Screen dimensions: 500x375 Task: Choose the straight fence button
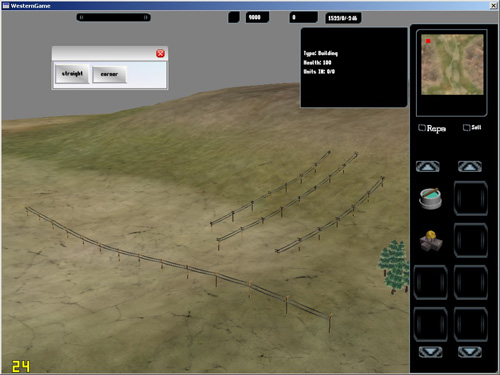(x=72, y=74)
